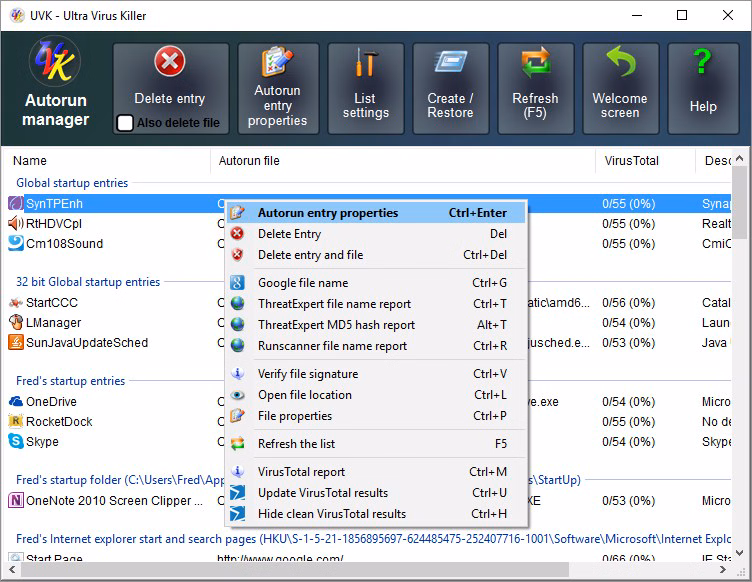The image size is (752, 582).
Task: Sort by the VirusTotal column header
Action: (646, 161)
